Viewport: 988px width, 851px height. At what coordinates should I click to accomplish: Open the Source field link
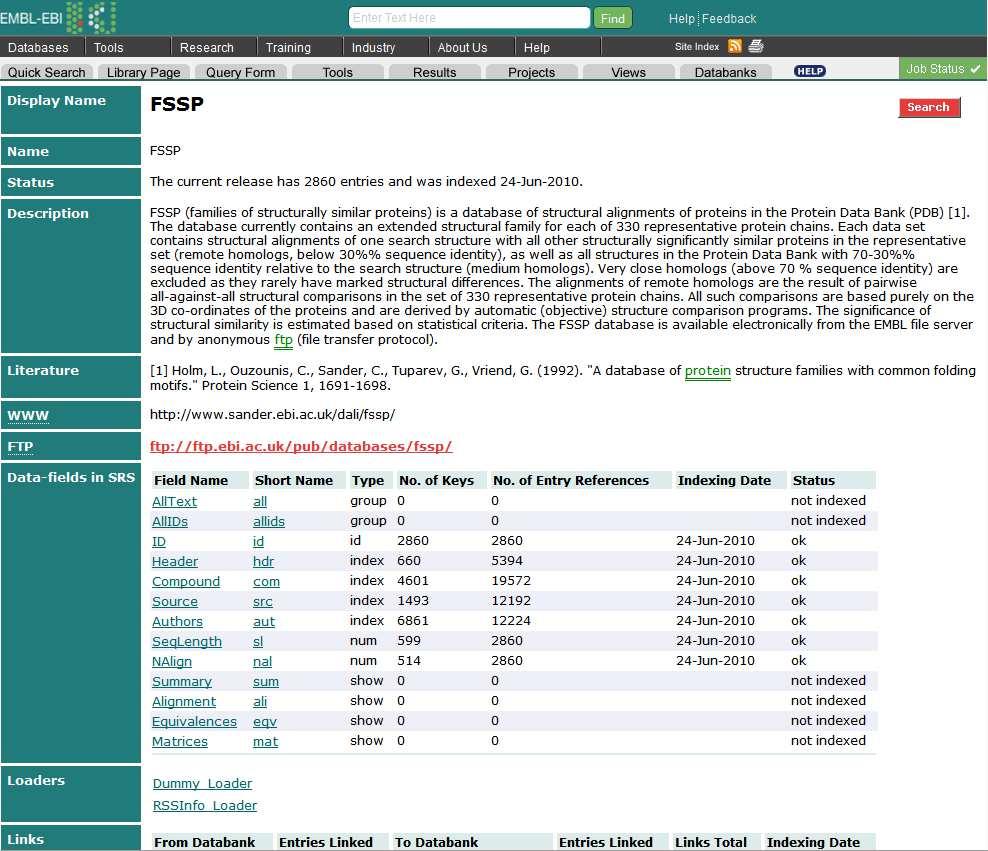click(x=175, y=602)
